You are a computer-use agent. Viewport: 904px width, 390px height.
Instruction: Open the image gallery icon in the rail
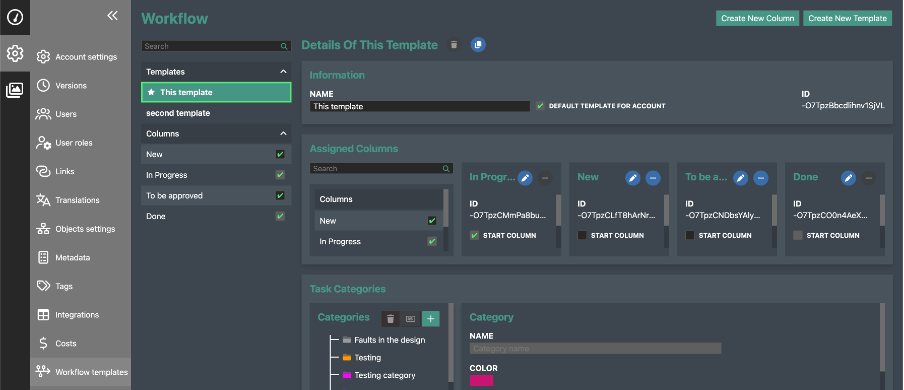coord(15,89)
